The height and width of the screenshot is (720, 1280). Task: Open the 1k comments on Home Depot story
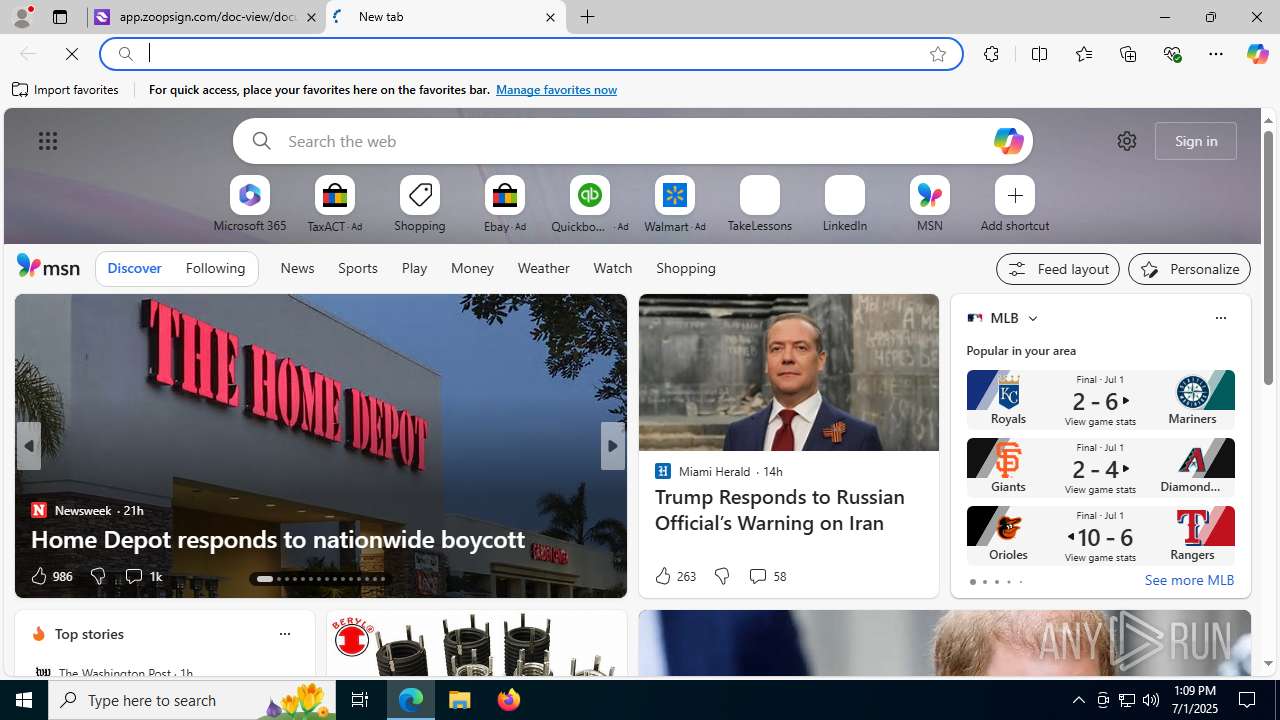point(143,576)
